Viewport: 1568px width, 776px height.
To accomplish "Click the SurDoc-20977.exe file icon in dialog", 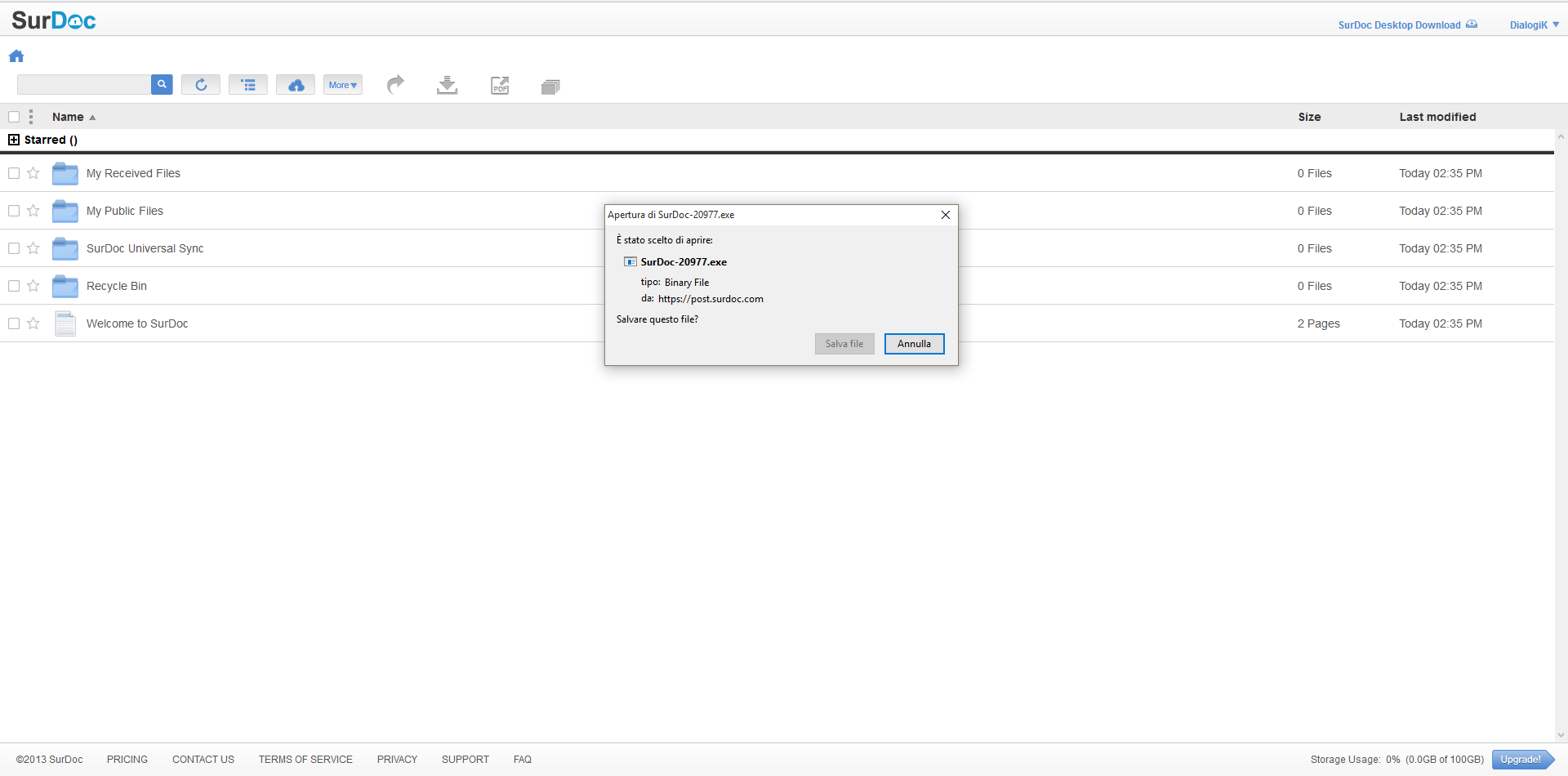I will pos(630,262).
